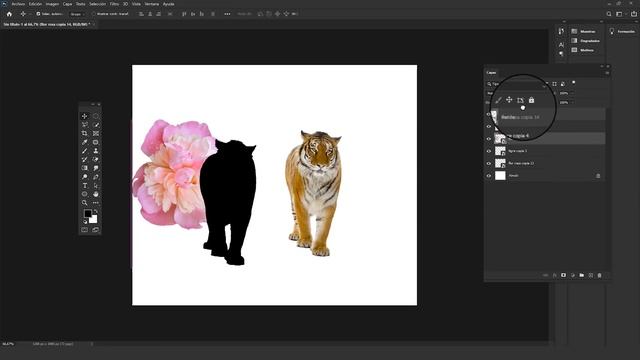Click the Home icon in options bar
The width and height of the screenshot is (640, 360).
click(9, 14)
